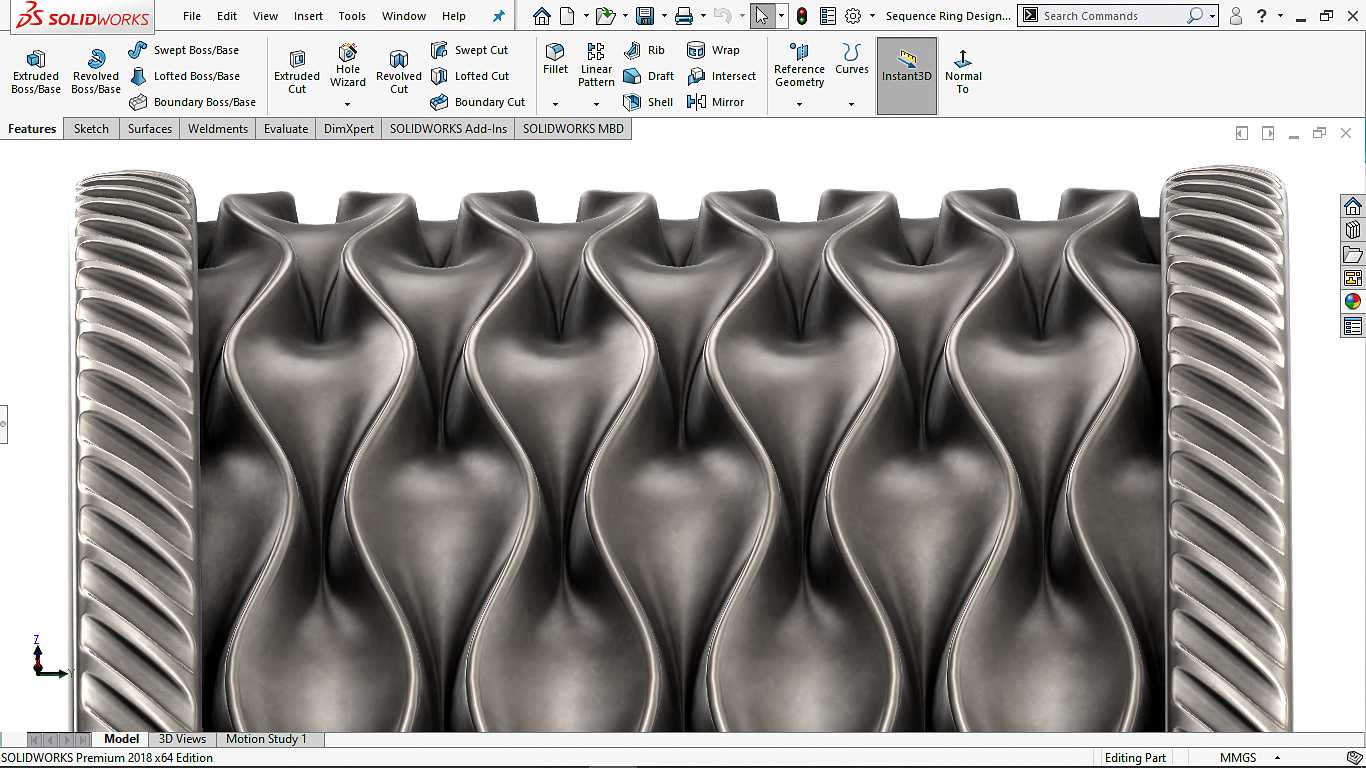Open the Reference Geometry tool
Image resolution: width=1366 pixels, height=768 pixels.
(x=799, y=66)
